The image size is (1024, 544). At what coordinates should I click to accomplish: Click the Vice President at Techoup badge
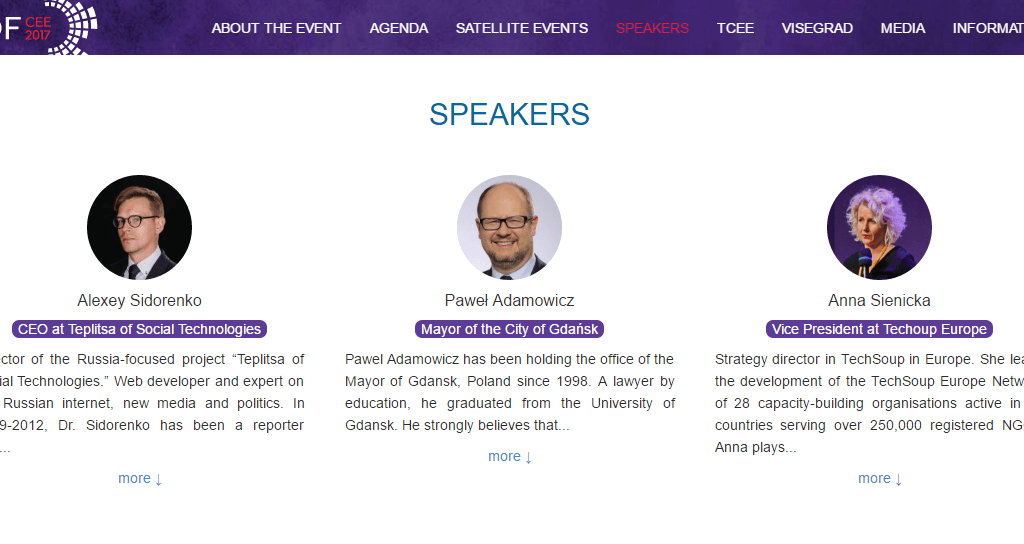click(879, 329)
